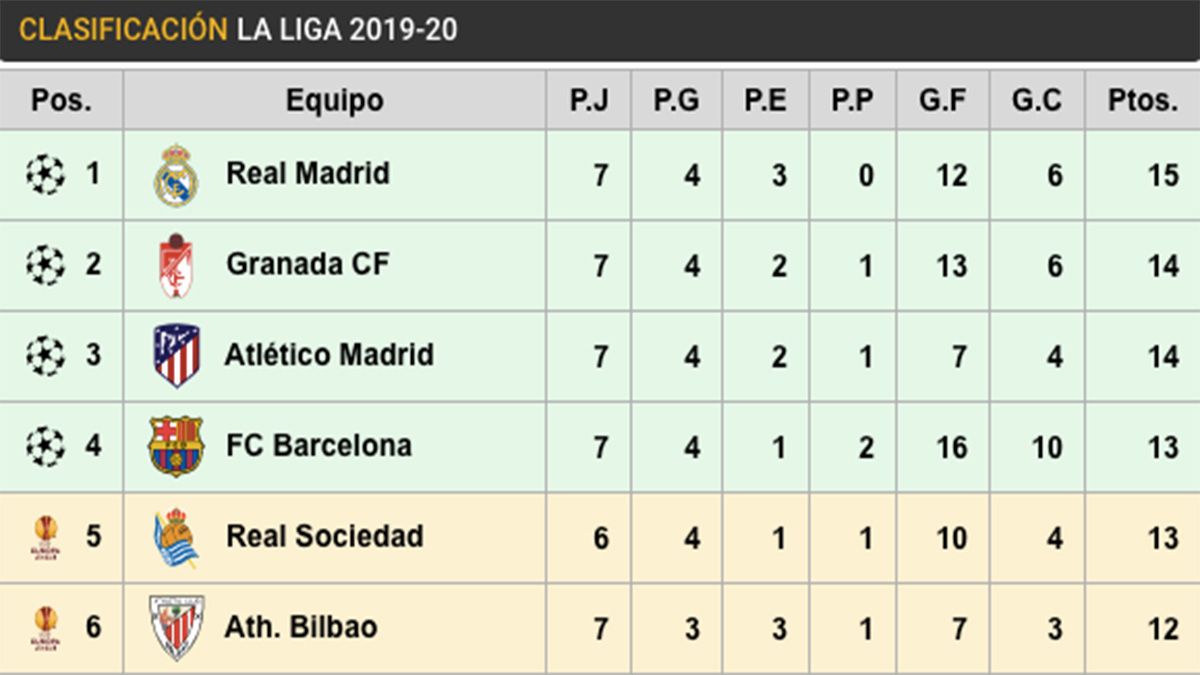Click the Real Madrid club crest
This screenshot has height=675, width=1200.
176,176
